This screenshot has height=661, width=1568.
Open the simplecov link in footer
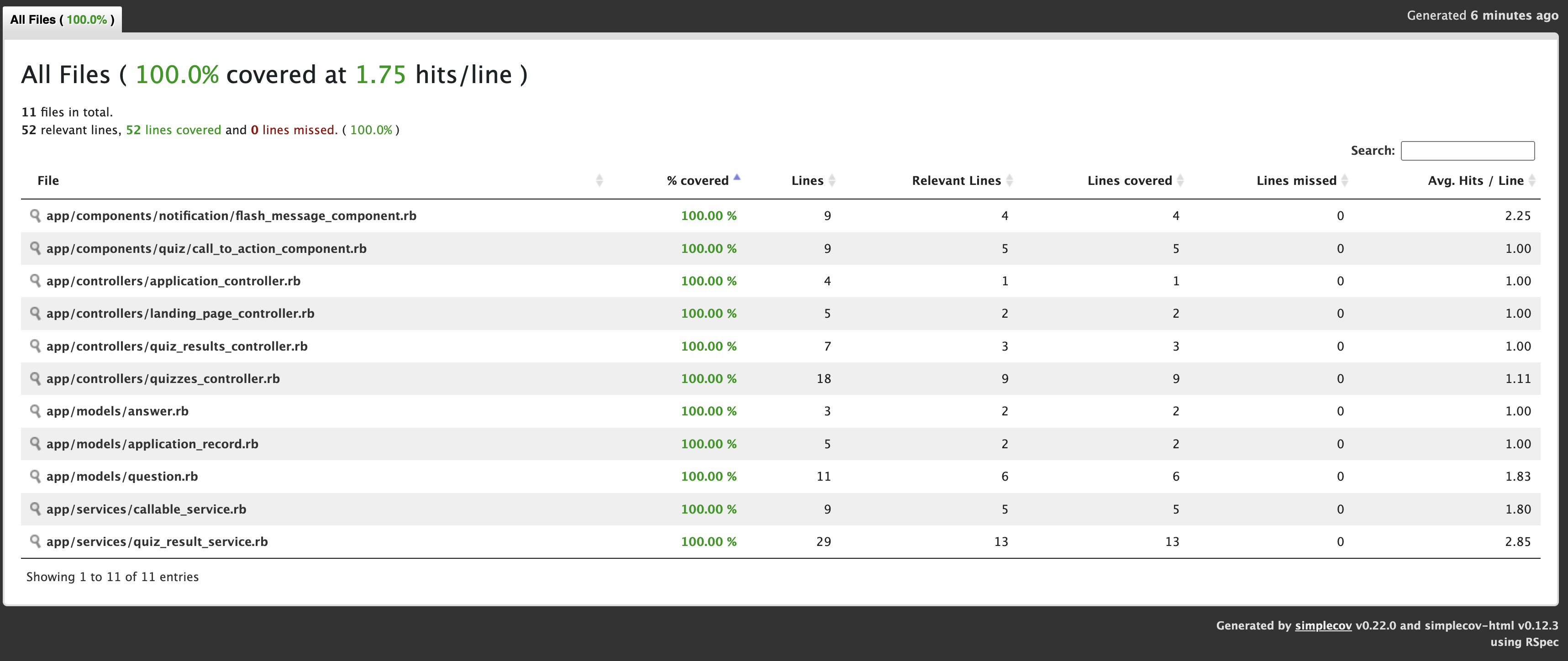click(x=1323, y=625)
